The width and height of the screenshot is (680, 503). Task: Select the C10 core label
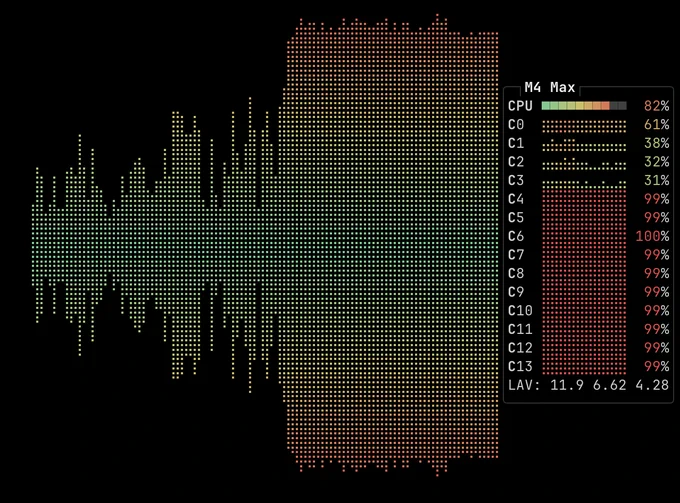click(520, 311)
